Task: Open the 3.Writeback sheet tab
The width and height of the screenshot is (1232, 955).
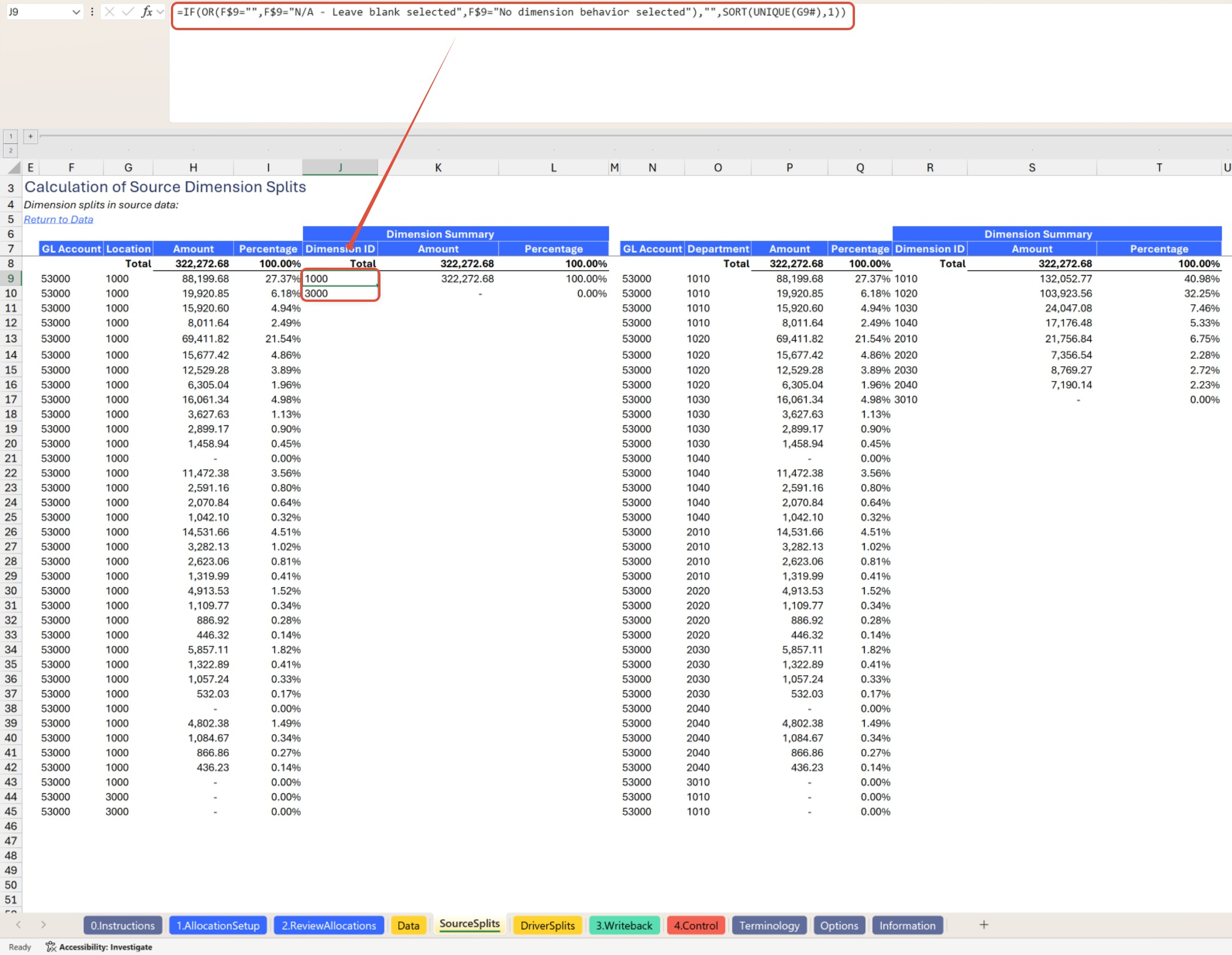Action: click(x=624, y=925)
